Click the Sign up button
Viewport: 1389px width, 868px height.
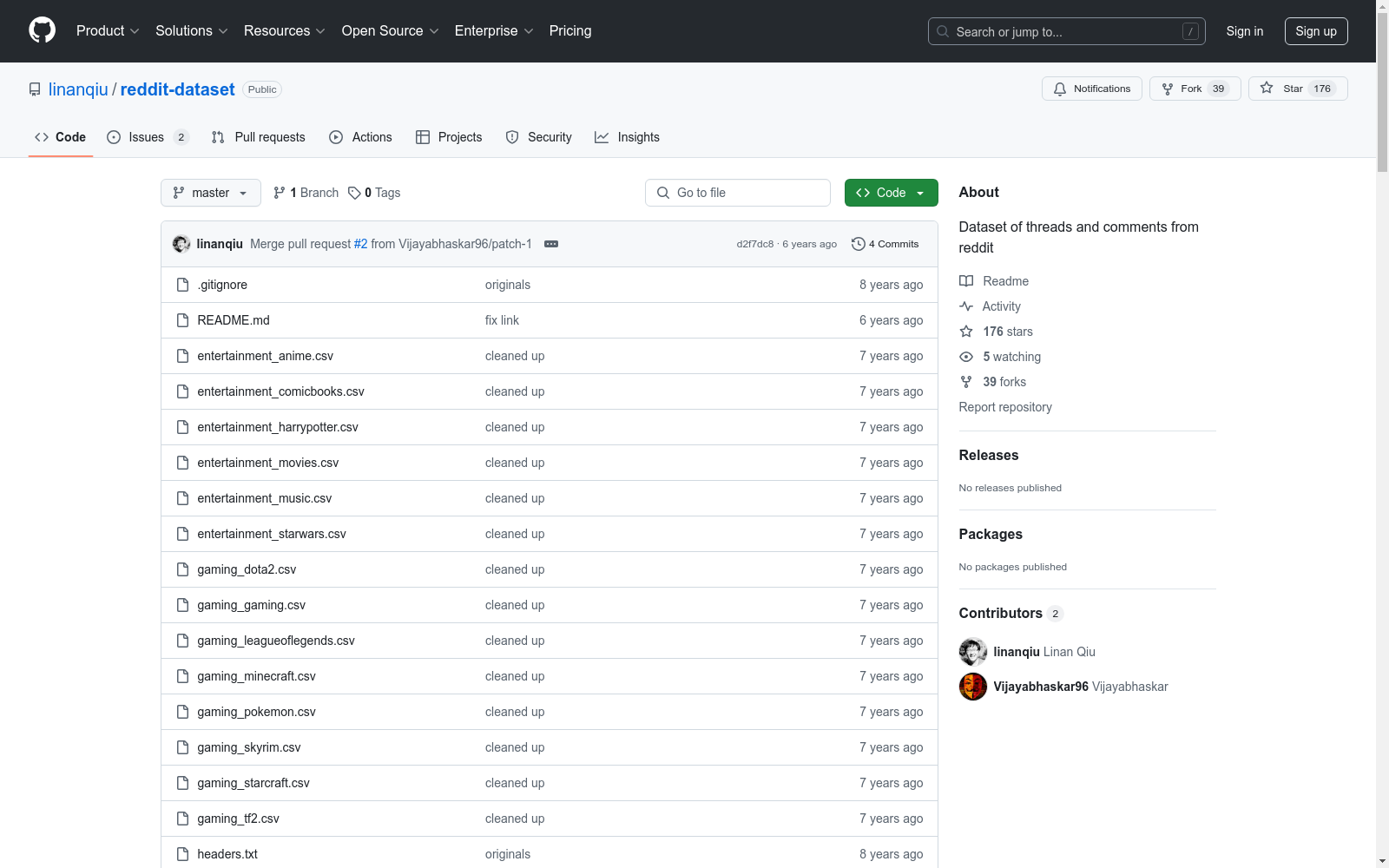1316,31
